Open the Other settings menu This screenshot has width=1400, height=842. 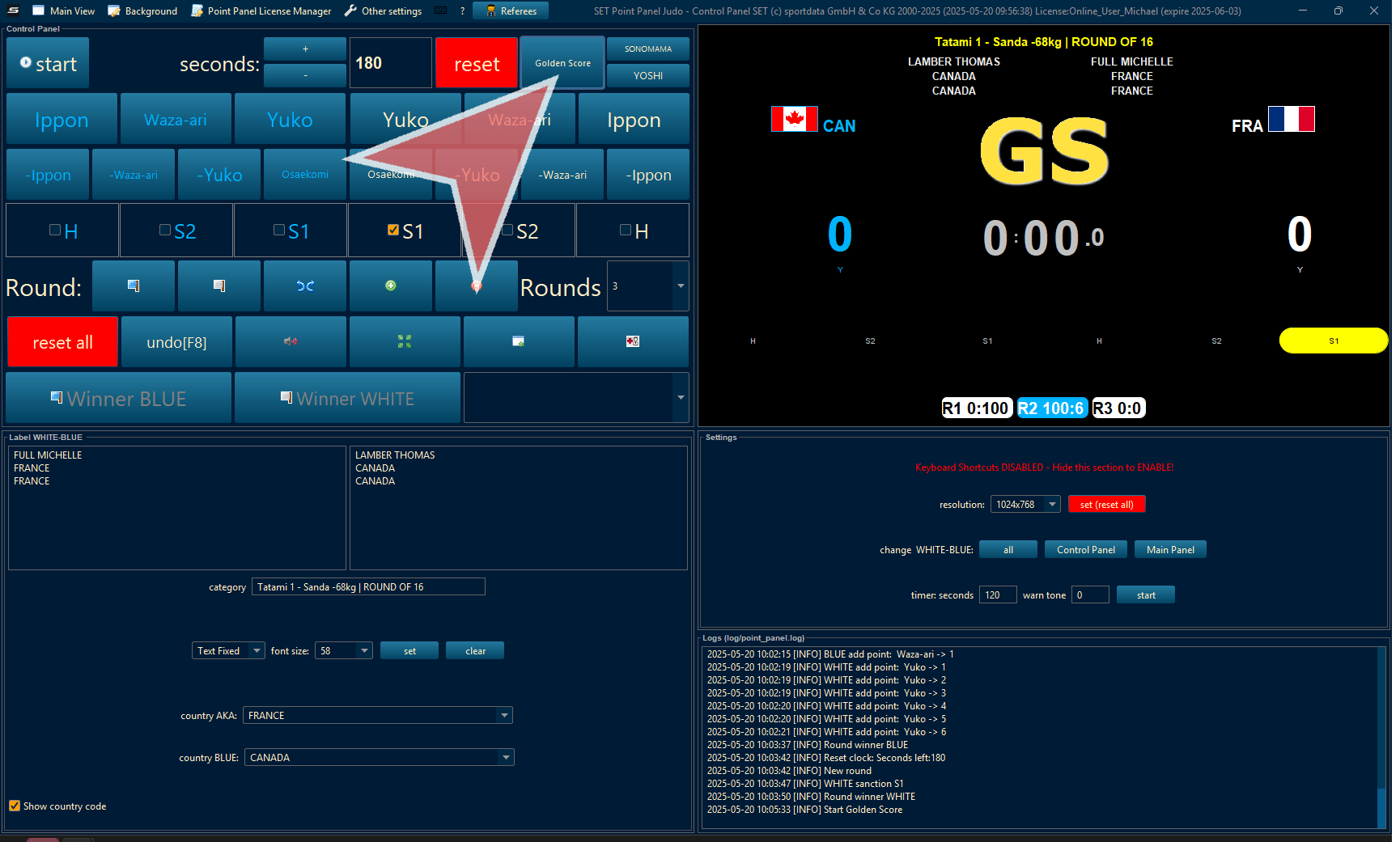pyautogui.click(x=383, y=11)
